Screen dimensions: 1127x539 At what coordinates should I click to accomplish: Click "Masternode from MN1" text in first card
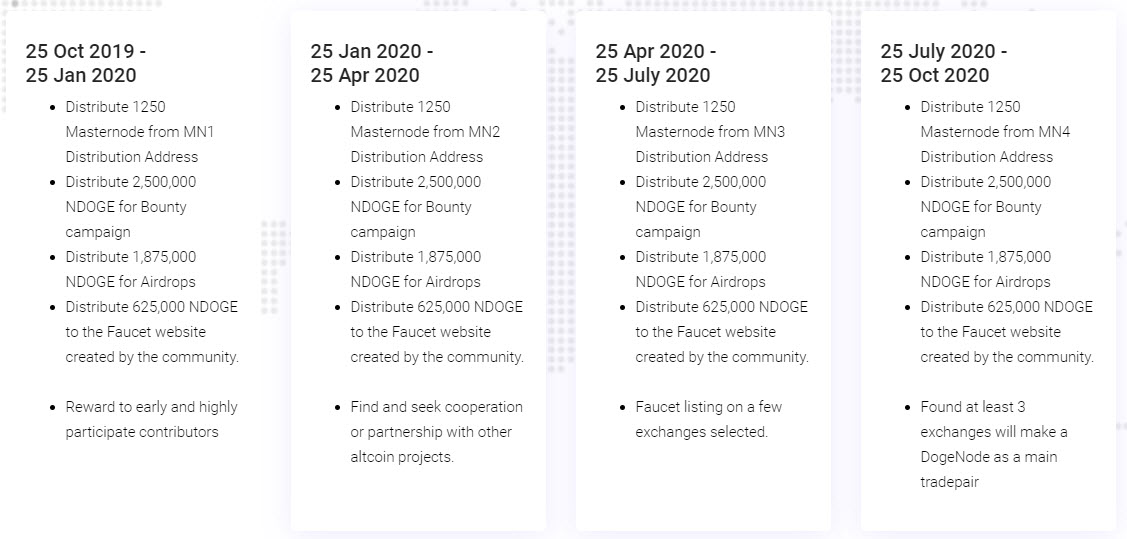[140, 132]
